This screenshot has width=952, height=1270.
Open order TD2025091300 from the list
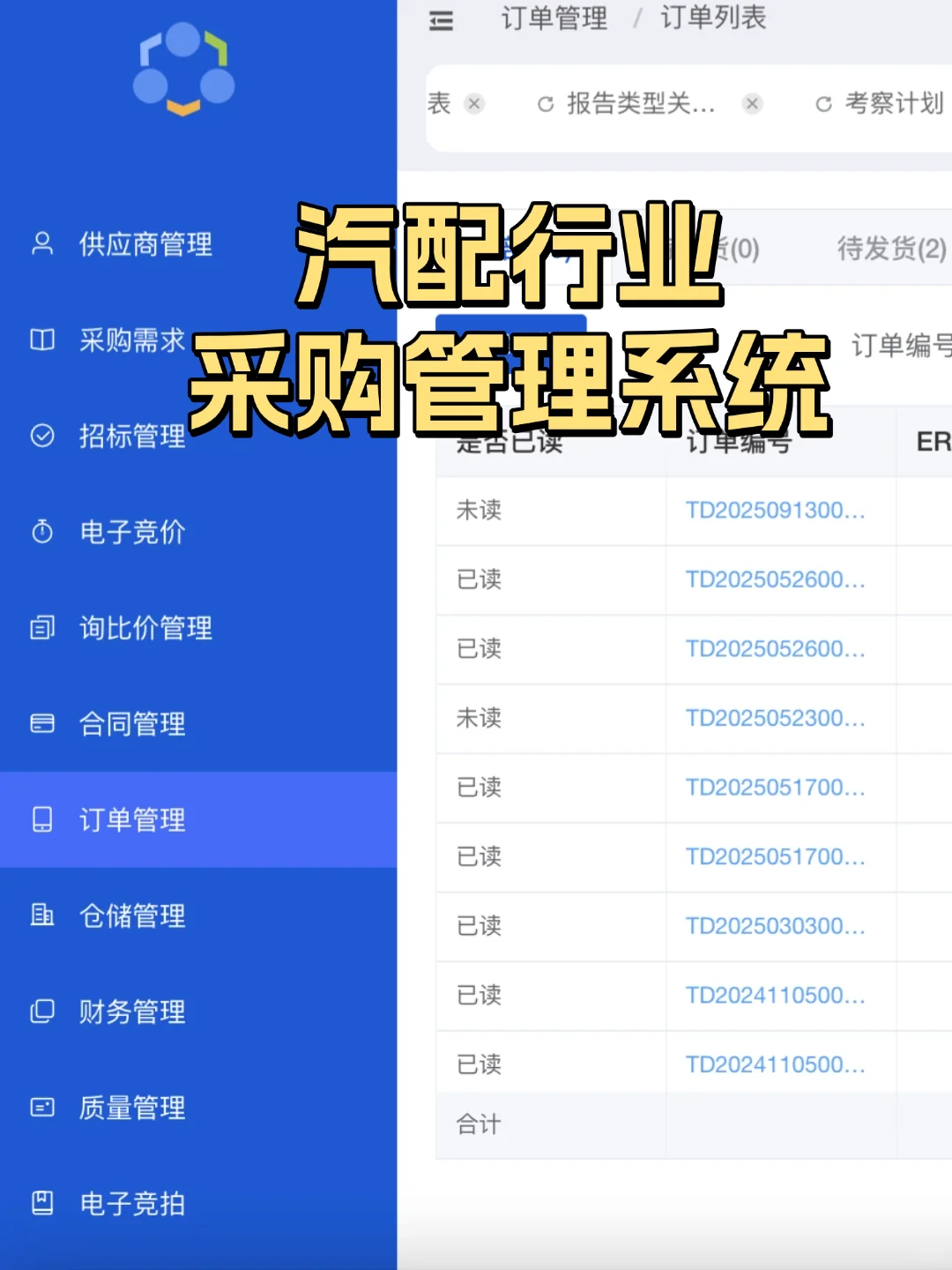point(776,510)
